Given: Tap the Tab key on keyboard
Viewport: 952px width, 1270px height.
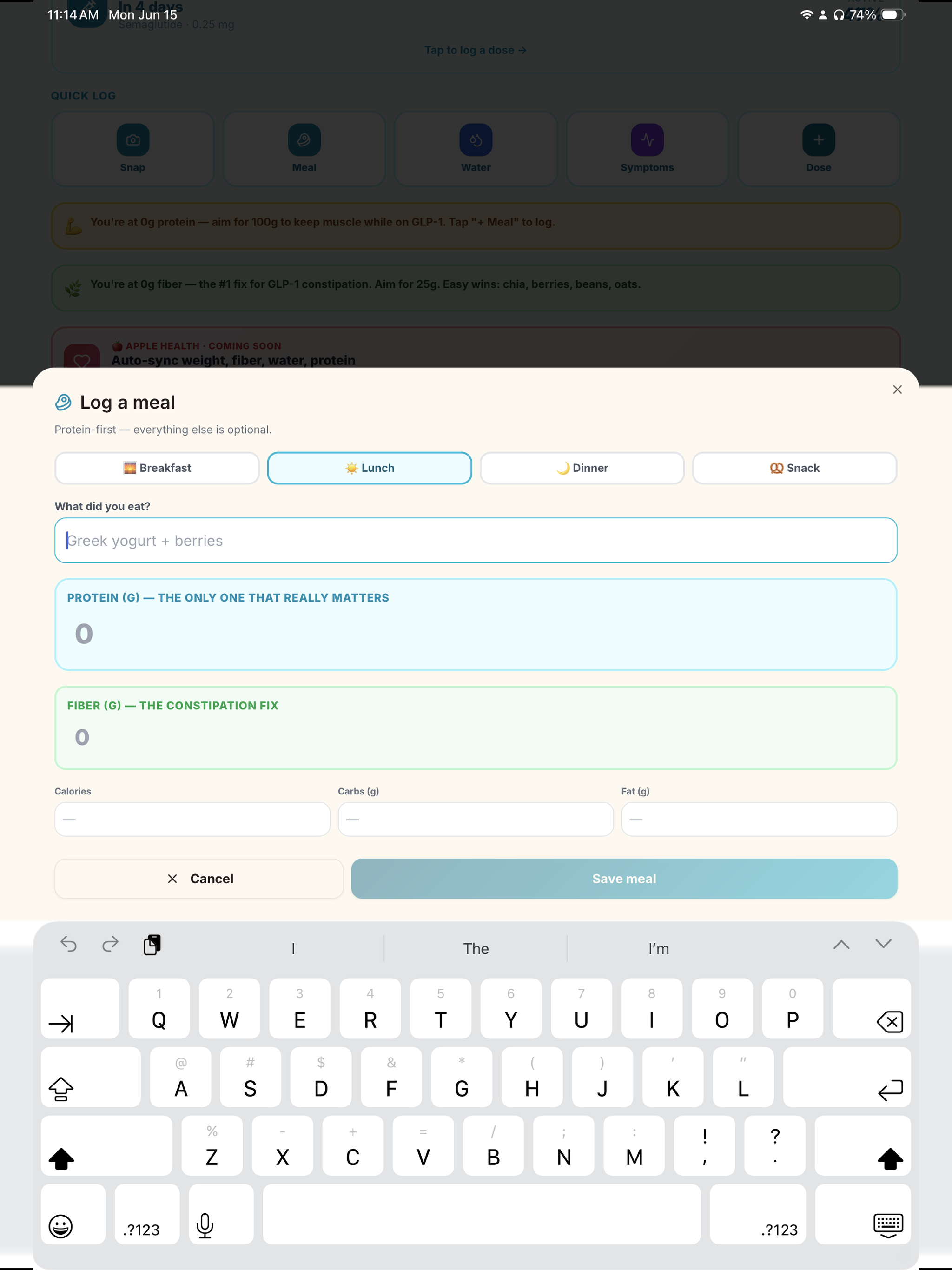Looking at the screenshot, I should tap(80, 1008).
